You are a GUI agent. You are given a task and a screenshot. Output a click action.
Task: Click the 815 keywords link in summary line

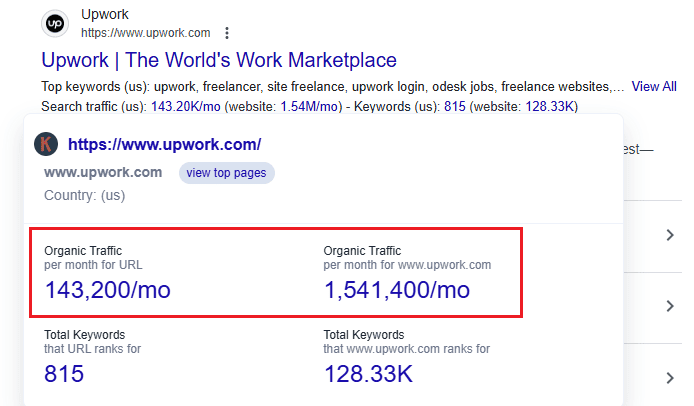tap(455, 107)
